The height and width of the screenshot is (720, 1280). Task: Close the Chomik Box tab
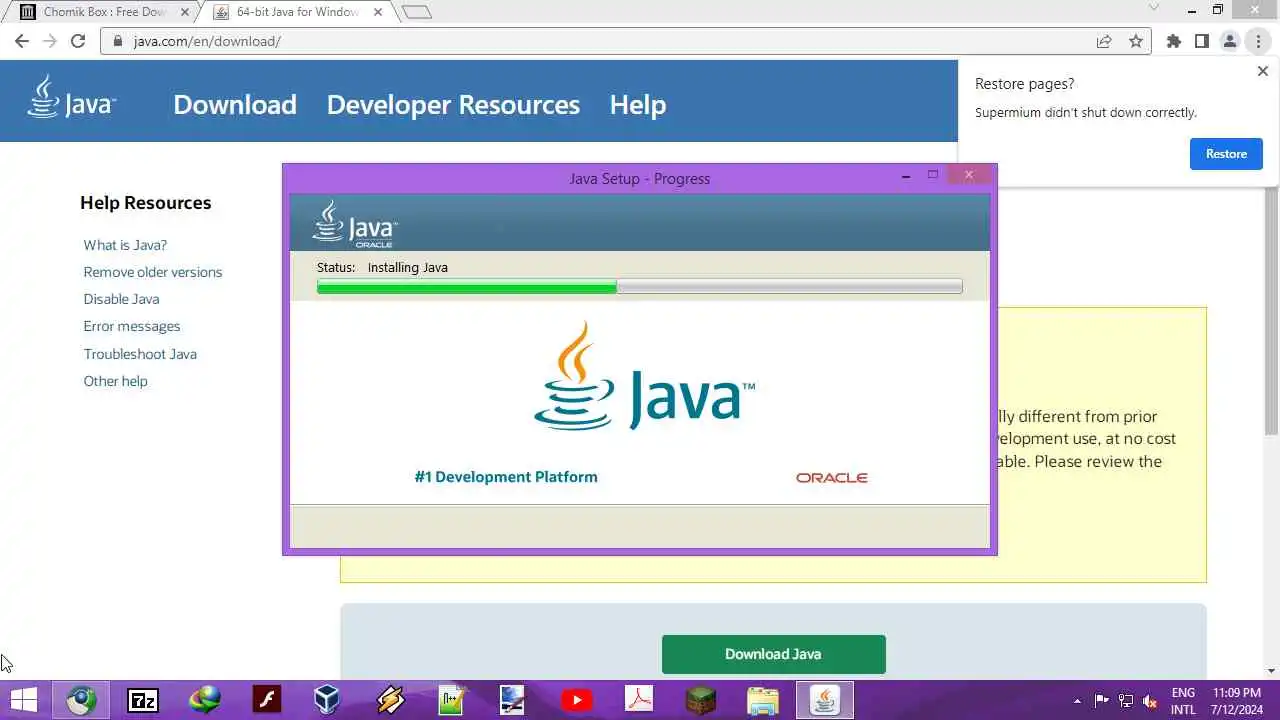click(184, 12)
